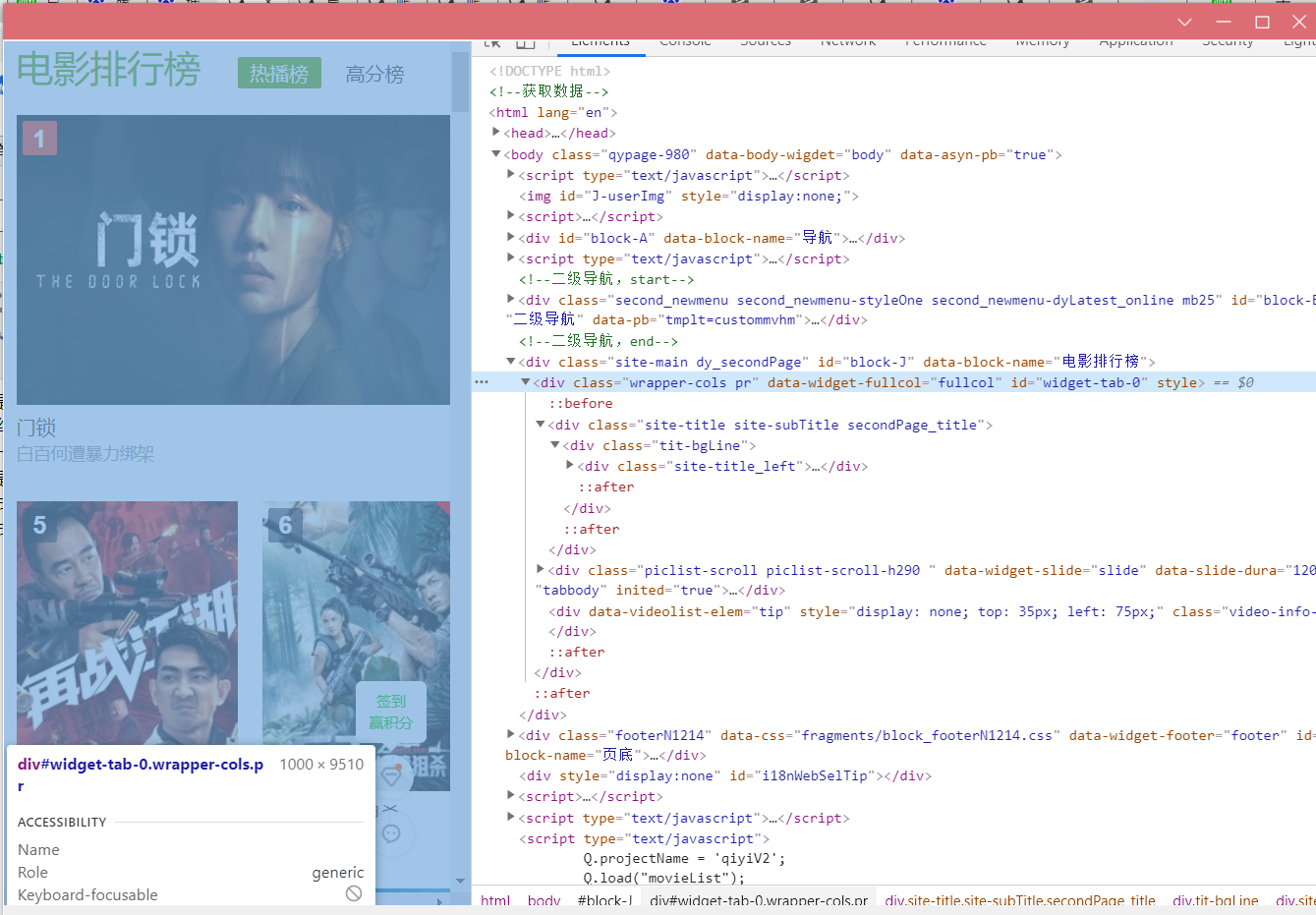The height and width of the screenshot is (915, 1316).
Task: Click the div.tit-bgLine breadcrumb
Action: pos(1216,900)
